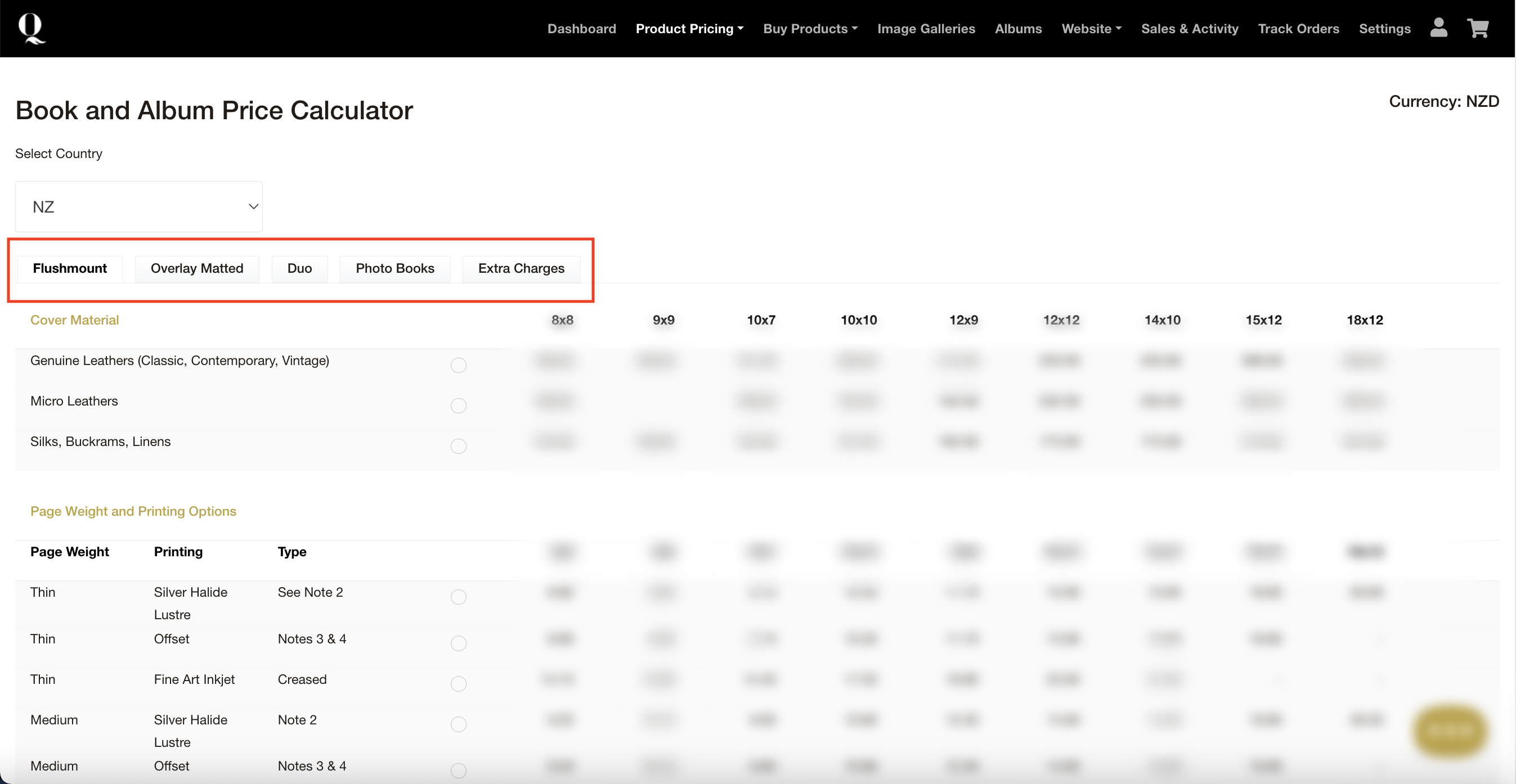
Task: Expand the Website menu
Action: tap(1092, 29)
